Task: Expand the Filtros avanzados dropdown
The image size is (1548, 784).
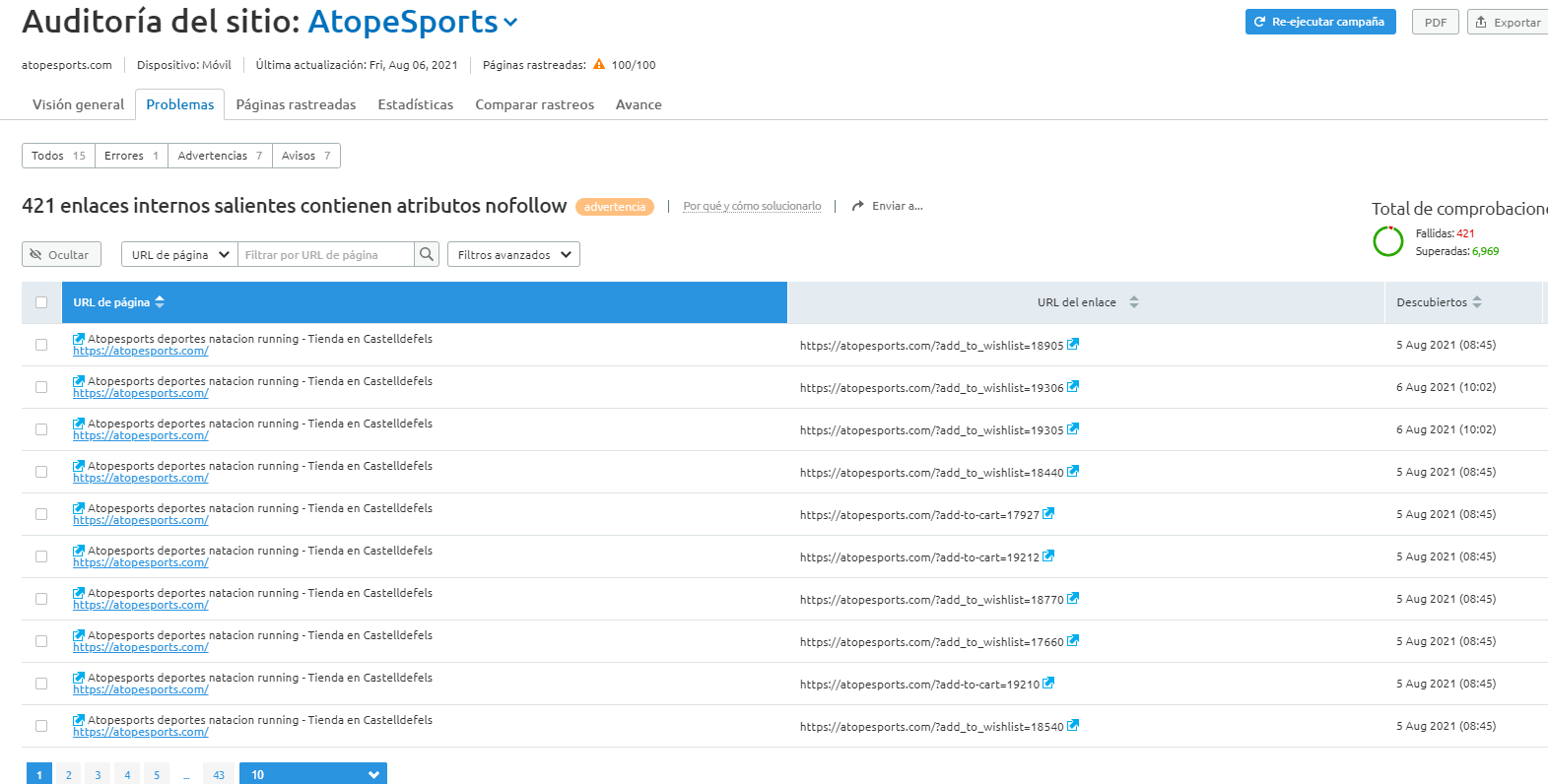Action: coord(513,254)
